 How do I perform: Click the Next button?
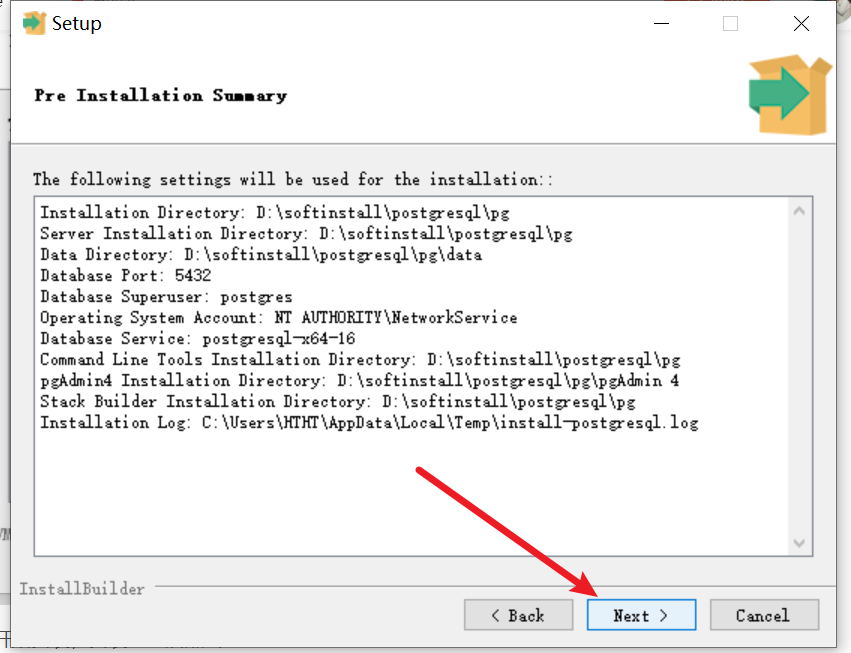point(641,615)
